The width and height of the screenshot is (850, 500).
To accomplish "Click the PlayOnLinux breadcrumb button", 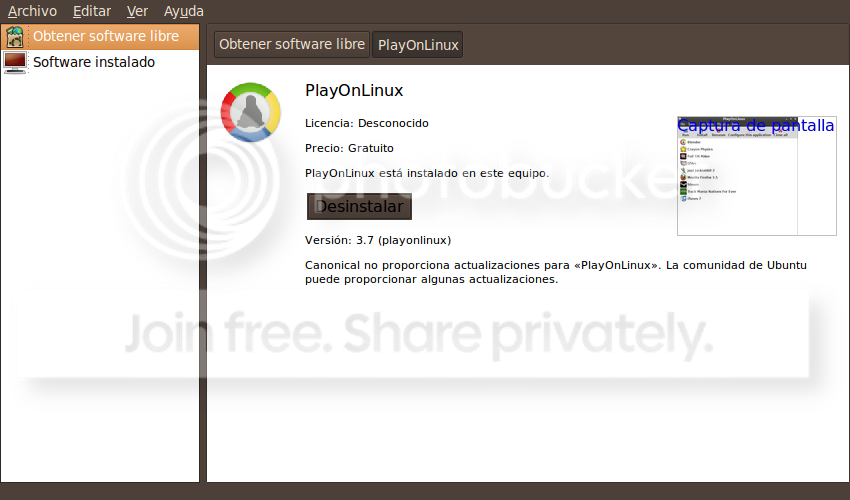I will pyautogui.click(x=418, y=44).
